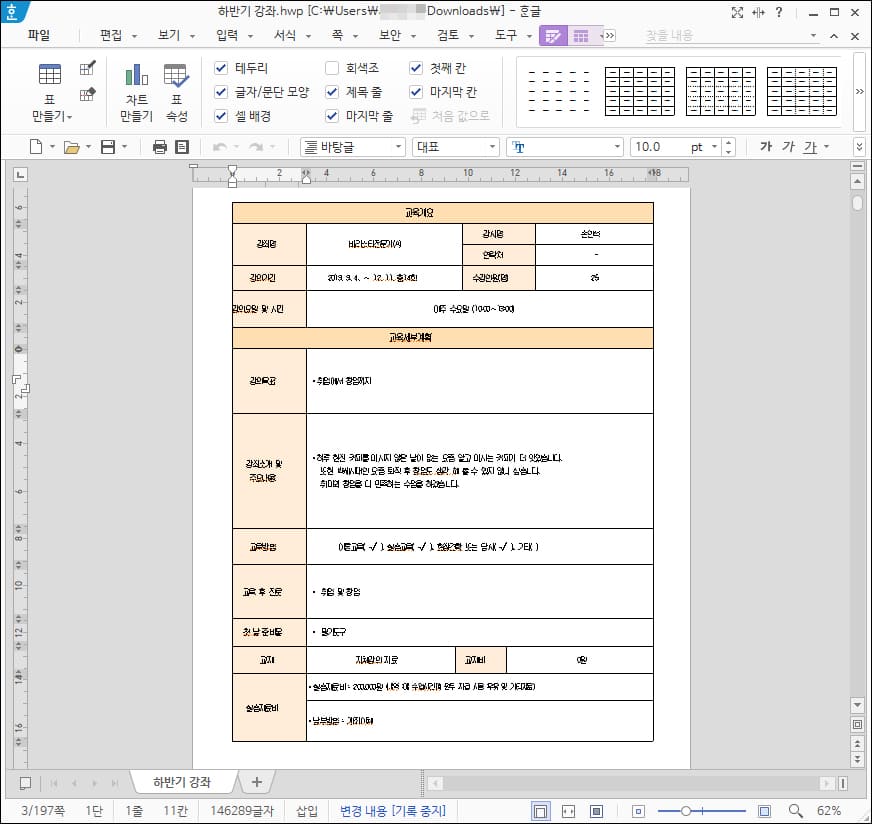Expand the save button dropdown arrow
The width and height of the screenshot is (872, 824).
(124, 147)
